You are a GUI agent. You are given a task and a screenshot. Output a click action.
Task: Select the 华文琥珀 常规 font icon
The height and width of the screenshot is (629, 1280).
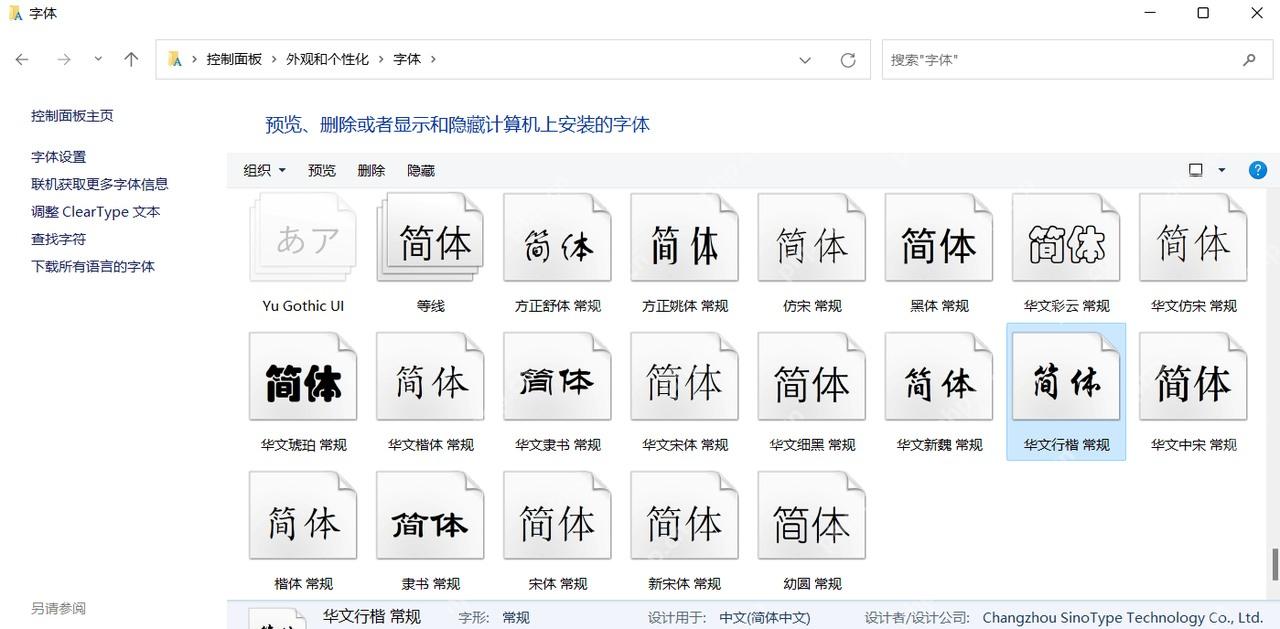[x=303, y=377]
